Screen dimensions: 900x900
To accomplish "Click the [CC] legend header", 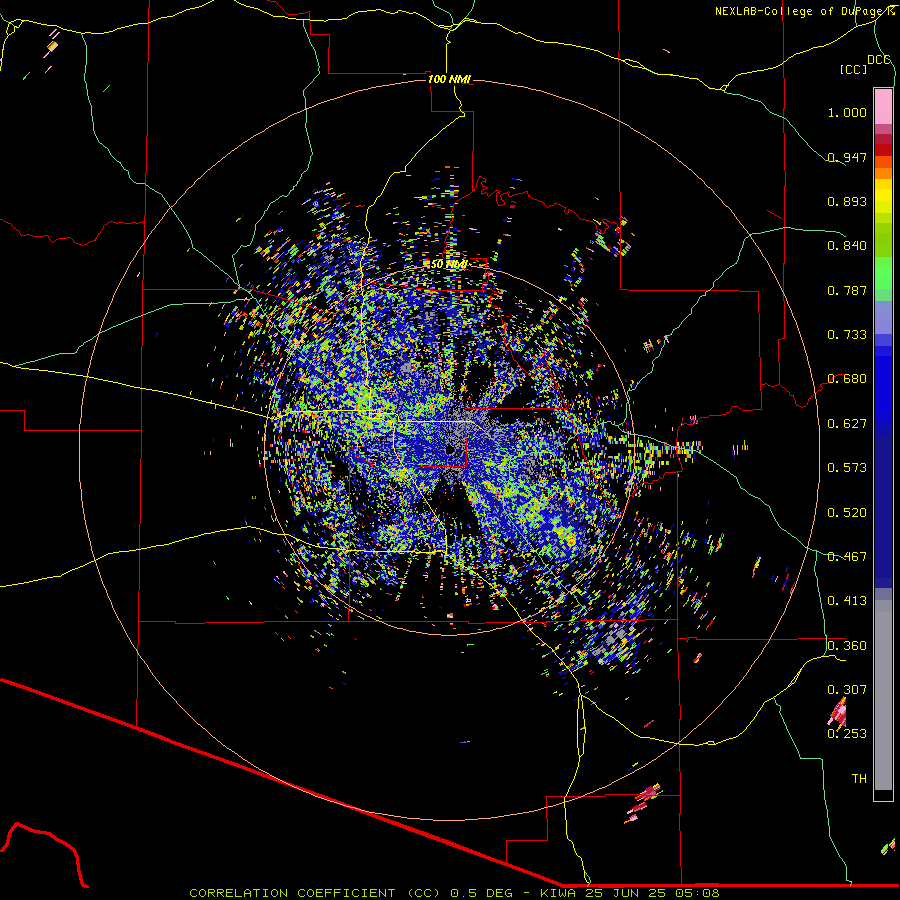I will [x=853, y=69].
